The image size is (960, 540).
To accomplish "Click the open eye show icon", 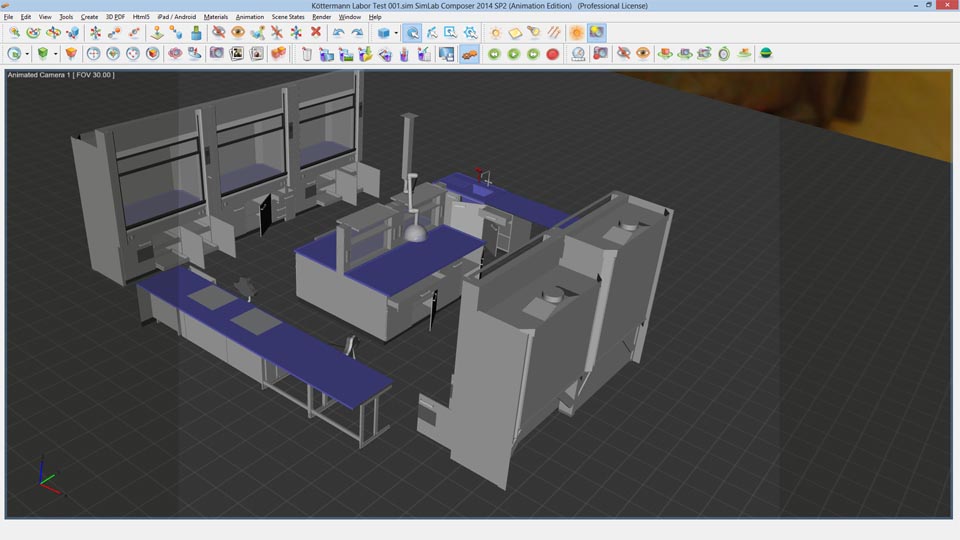I will pos(238,33).
